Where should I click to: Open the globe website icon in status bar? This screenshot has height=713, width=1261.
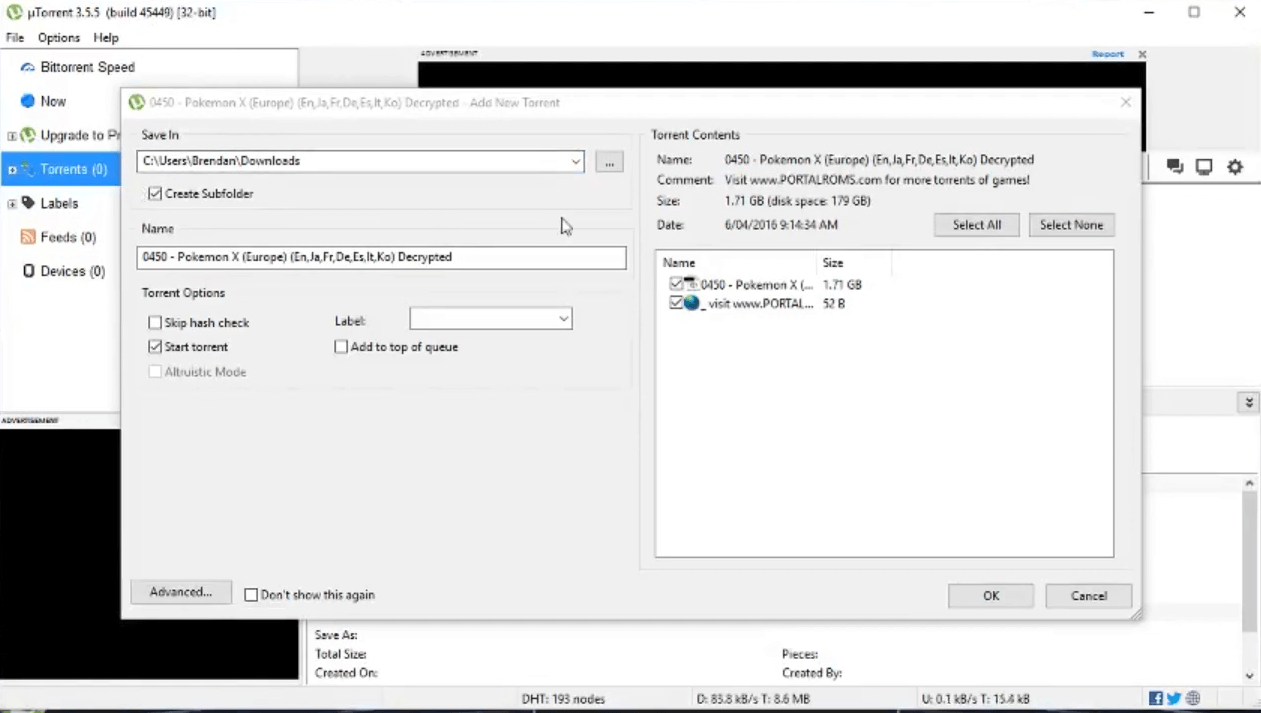(x=1190, y=698)
